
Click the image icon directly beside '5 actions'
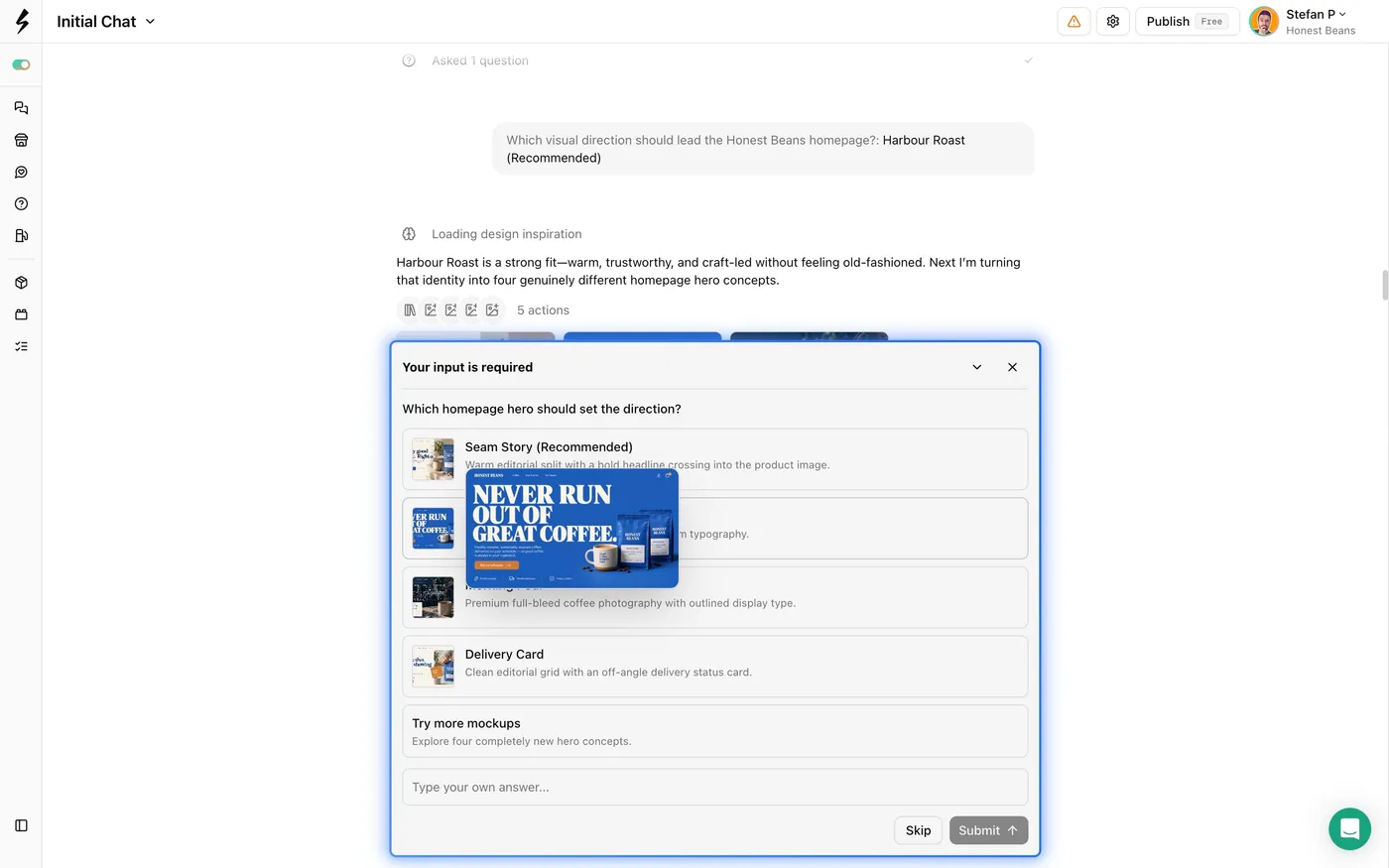pos(492,310)
